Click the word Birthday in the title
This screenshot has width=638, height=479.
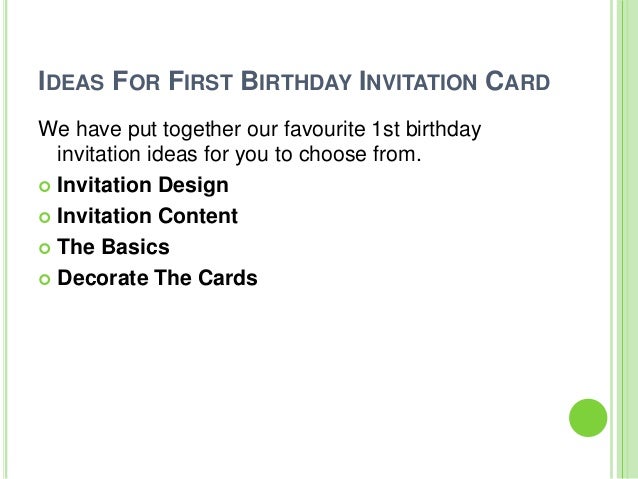point(296,81)
